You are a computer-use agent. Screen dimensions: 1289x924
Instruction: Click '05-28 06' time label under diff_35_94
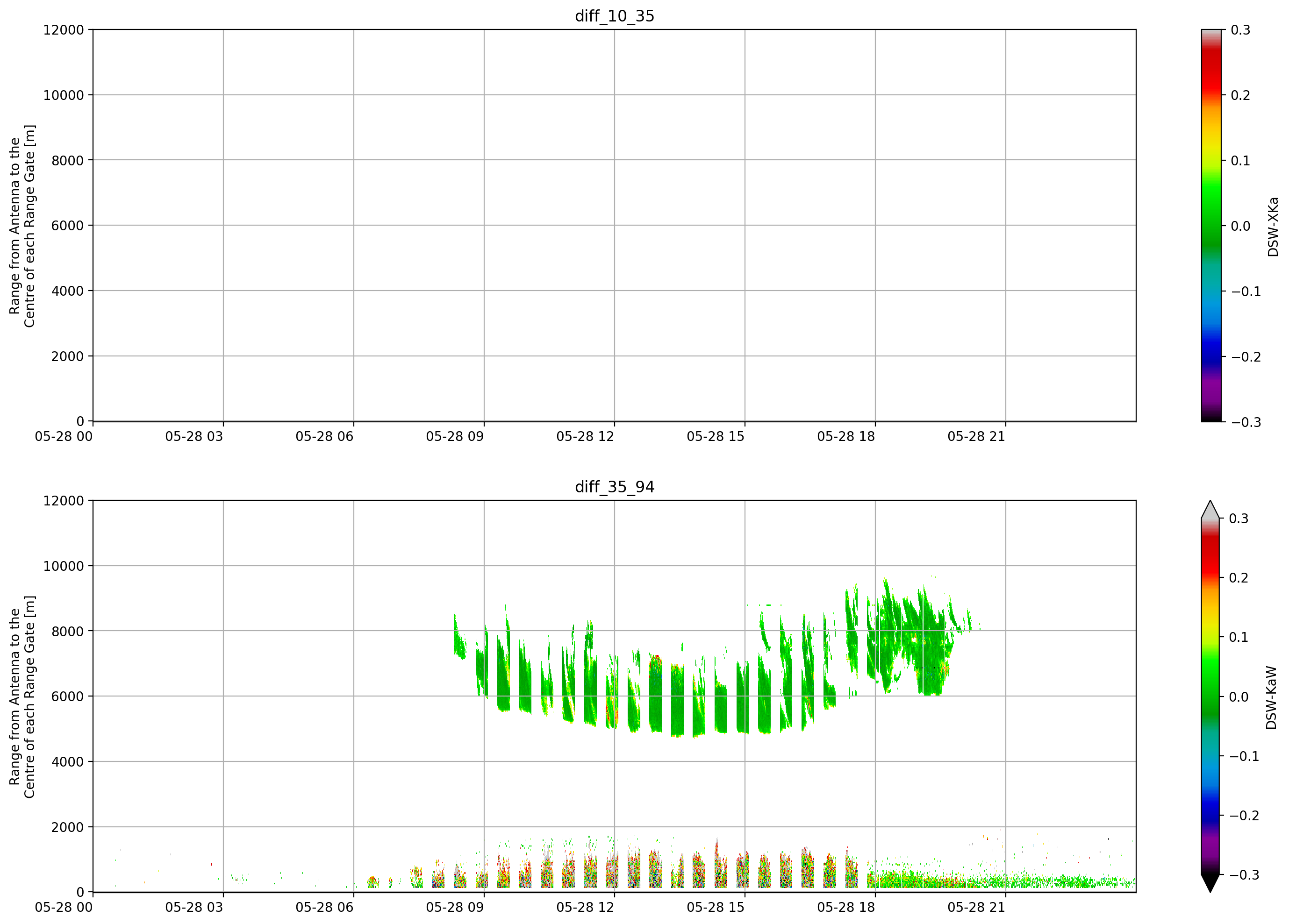coord(324,907)
